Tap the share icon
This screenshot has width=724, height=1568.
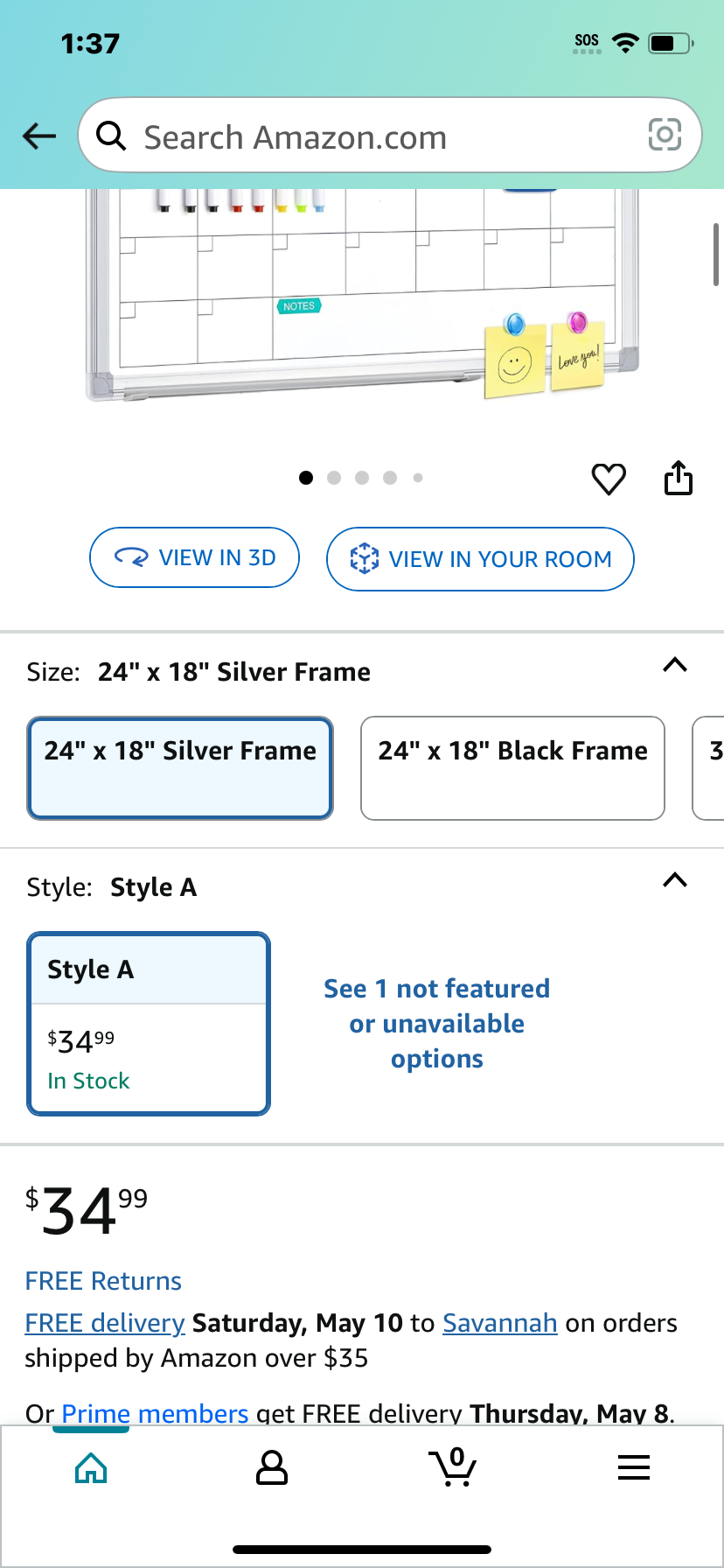679,478
